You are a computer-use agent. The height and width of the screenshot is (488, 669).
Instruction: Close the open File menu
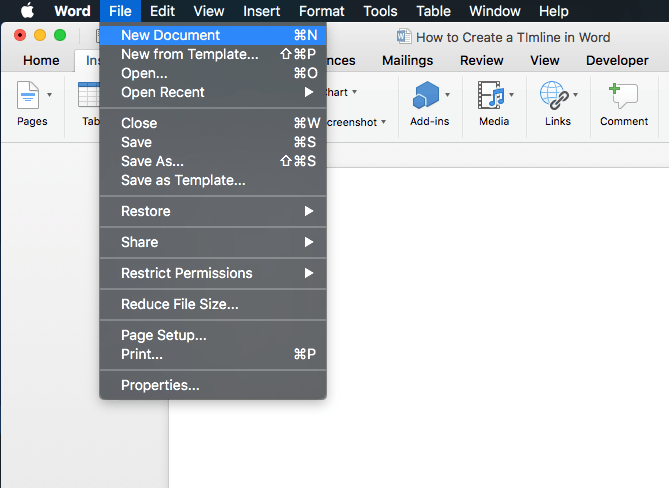[120, 11]
